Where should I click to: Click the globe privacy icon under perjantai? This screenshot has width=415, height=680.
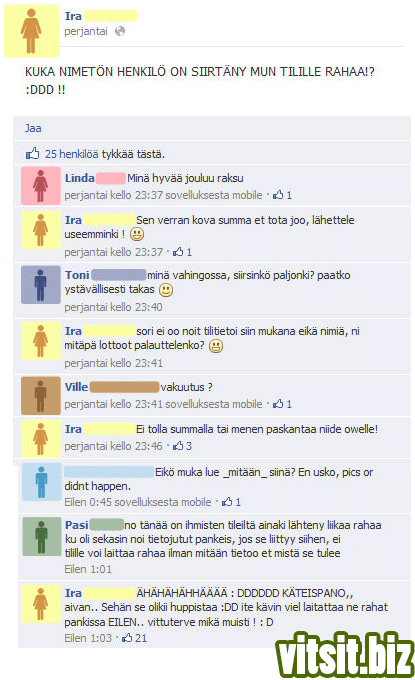[120, 31]
